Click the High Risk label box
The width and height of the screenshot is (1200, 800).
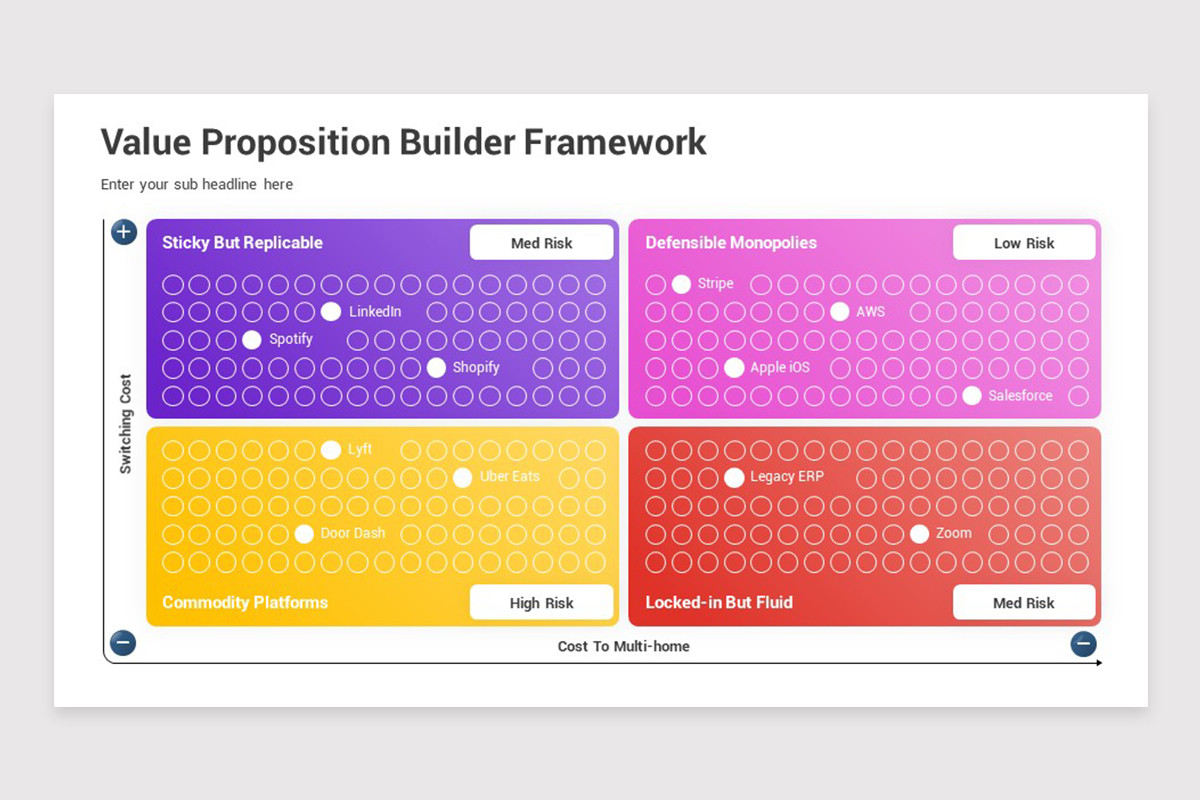tap(542, 603)
